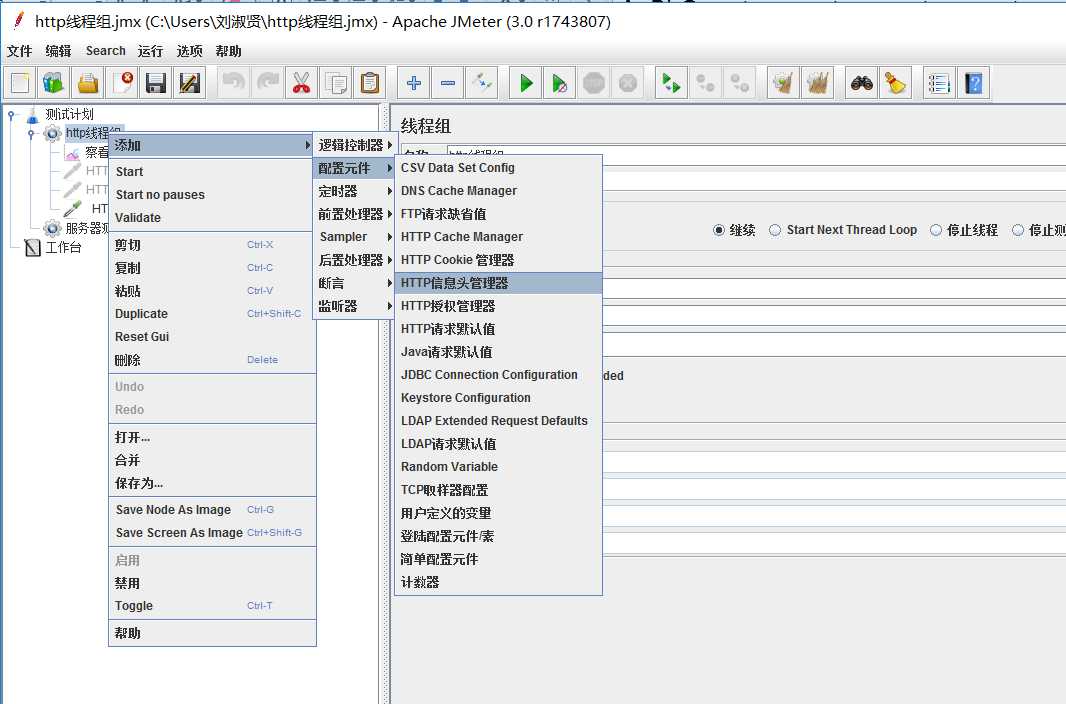Collapse the 测试计划 tree node handle
The width and height of the screenshot is (1066, 704).
[12, 115]
